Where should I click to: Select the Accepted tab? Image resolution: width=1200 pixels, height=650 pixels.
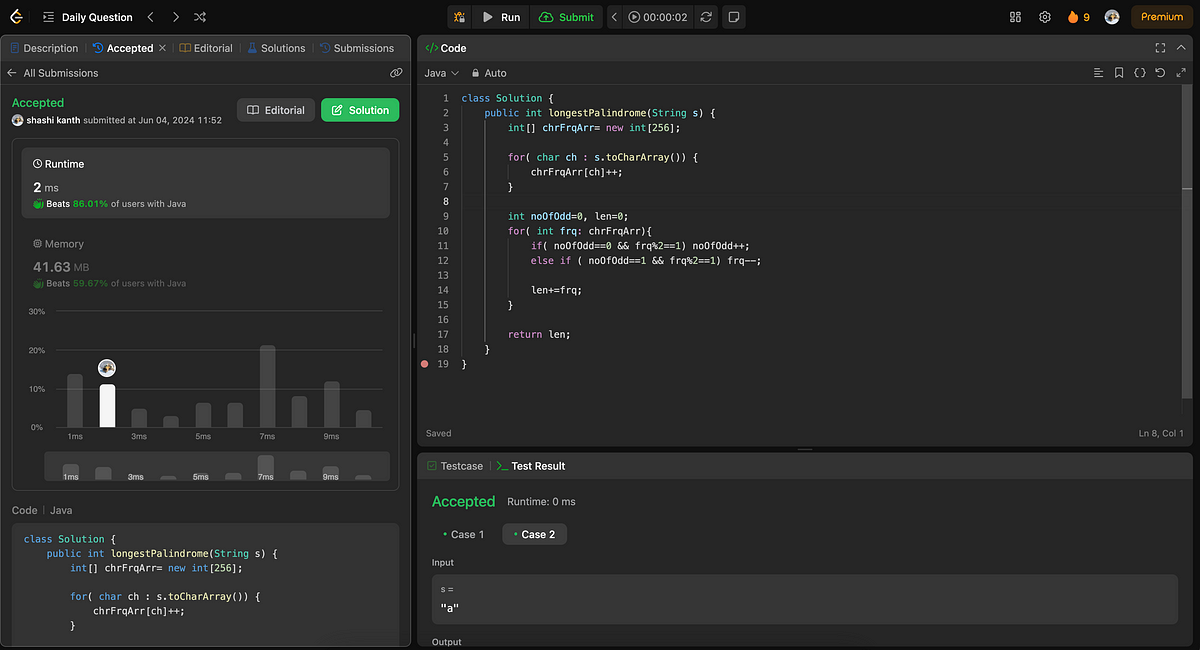tap(123, 48)
